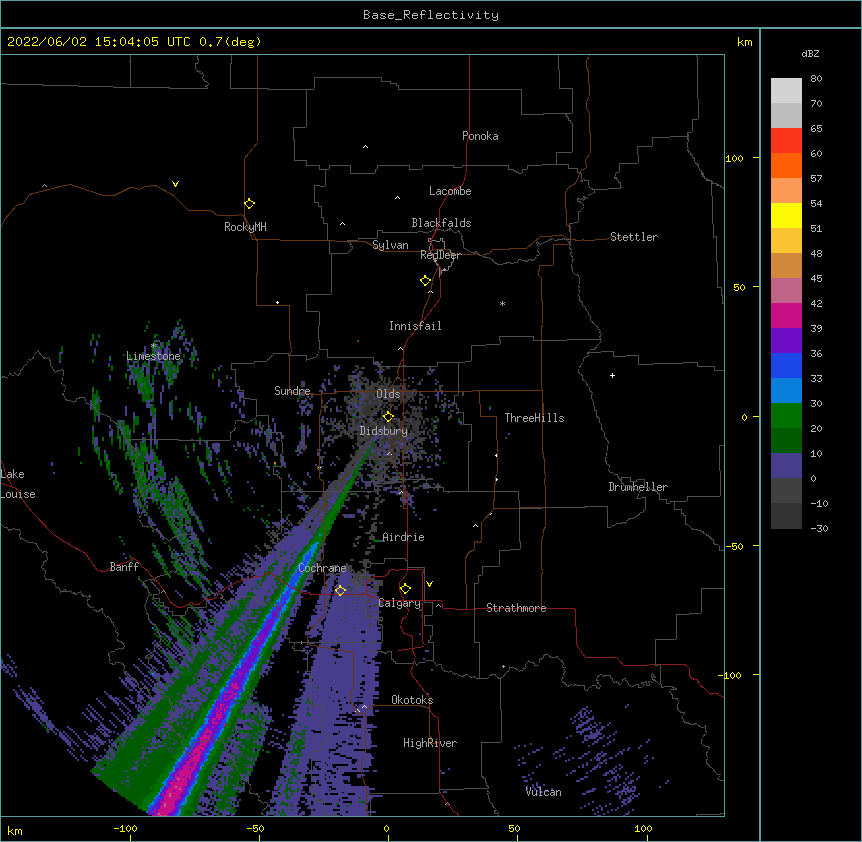The height and width of the screenshot is (842, 862).
Task: Select the -30 value at the dBZ scale bottom
Action: click(x=819, y=528)
